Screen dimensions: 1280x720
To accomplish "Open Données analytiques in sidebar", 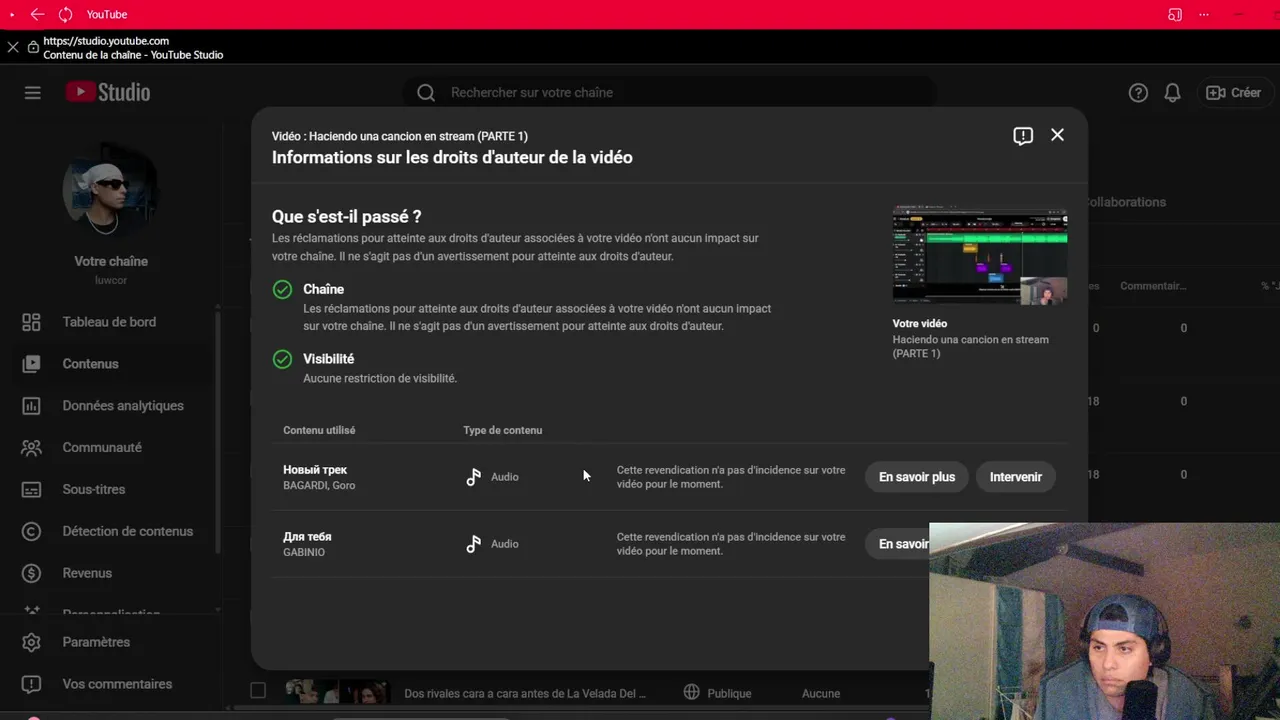I will [x=123, y=406].
